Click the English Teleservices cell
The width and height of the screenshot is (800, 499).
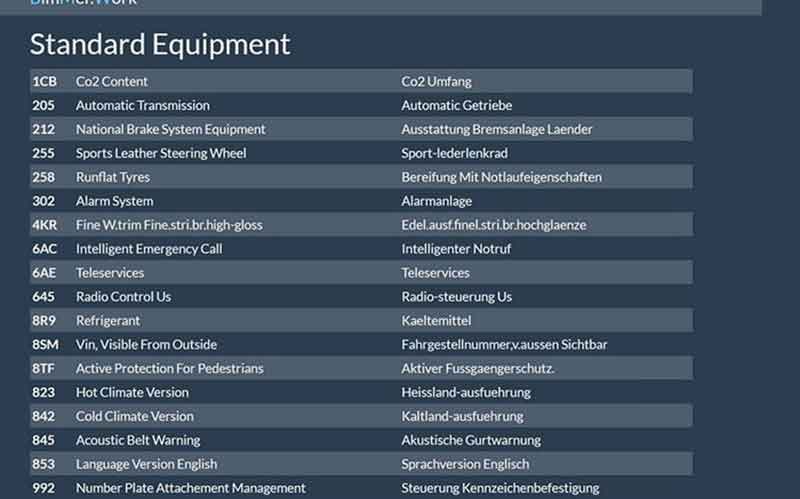pyautogui.click(x=110, y=273)
